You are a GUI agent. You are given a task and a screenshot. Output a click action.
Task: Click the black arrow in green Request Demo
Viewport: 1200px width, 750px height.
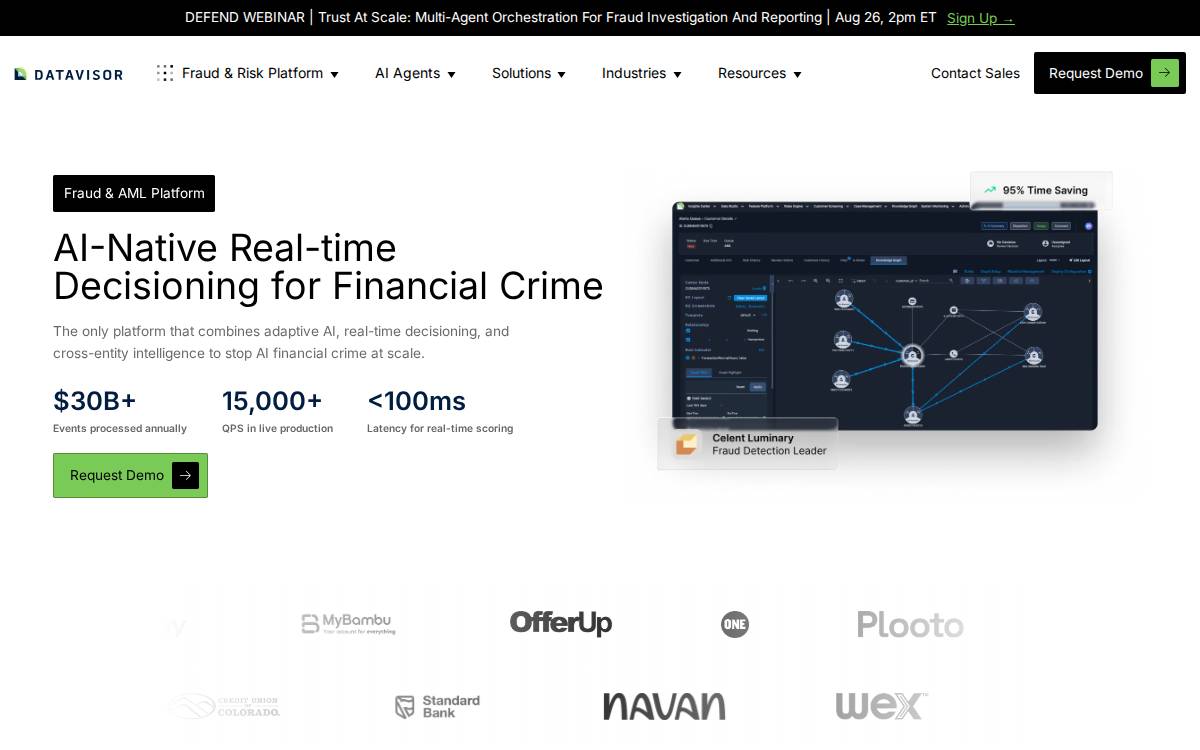click(185, 475)
